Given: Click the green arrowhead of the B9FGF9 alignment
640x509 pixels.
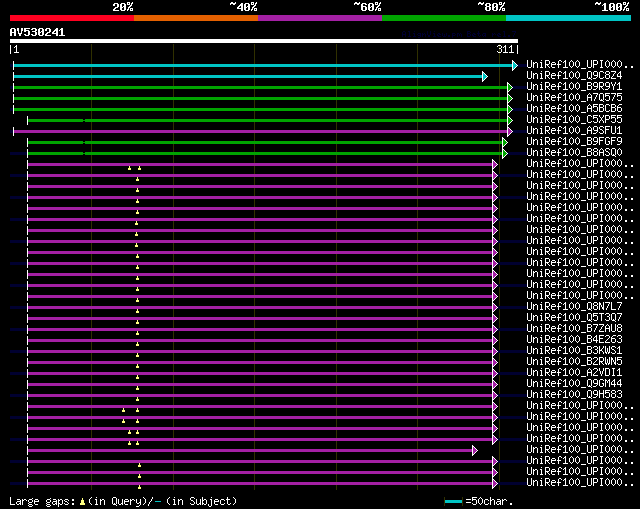Looking at the screenshot, I should (x=505, y=142).
